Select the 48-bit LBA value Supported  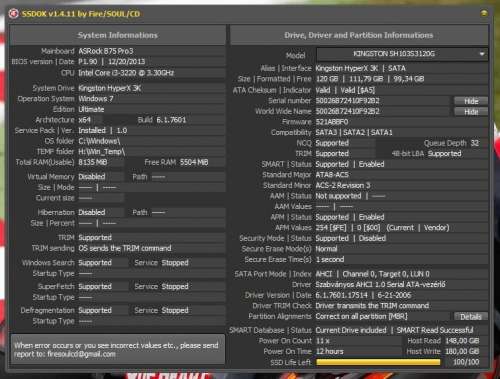coord(445,154)
